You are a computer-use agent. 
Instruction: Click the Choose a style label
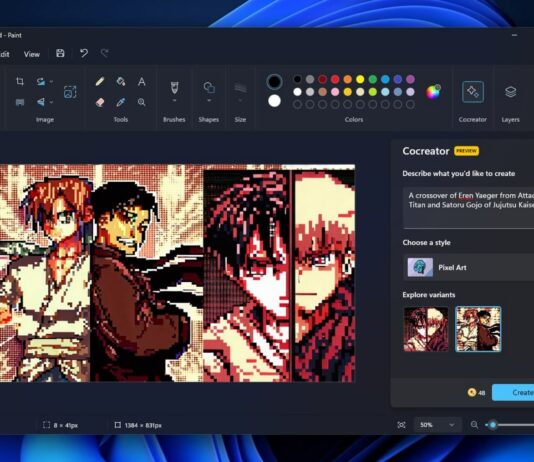(x=426, y=243)
